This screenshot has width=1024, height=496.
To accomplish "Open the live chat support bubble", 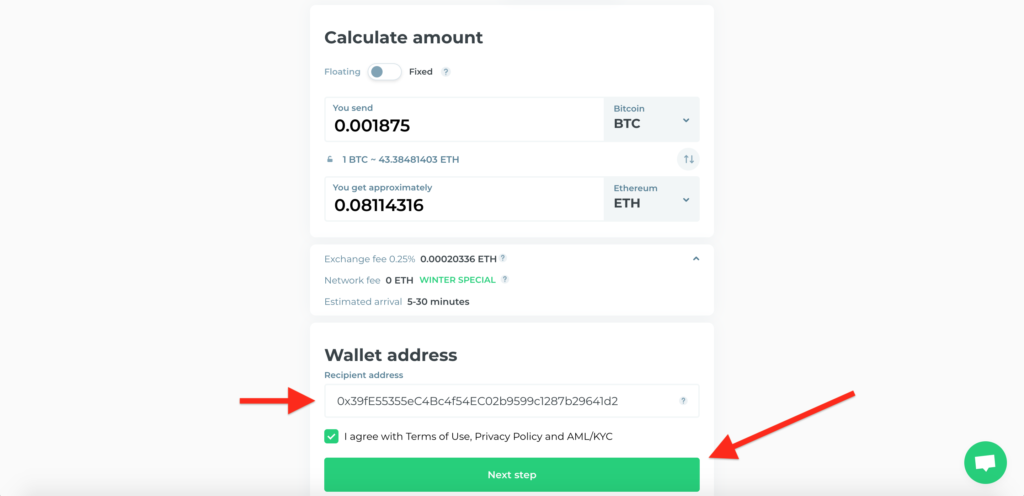I will click(x=985, y=462).
